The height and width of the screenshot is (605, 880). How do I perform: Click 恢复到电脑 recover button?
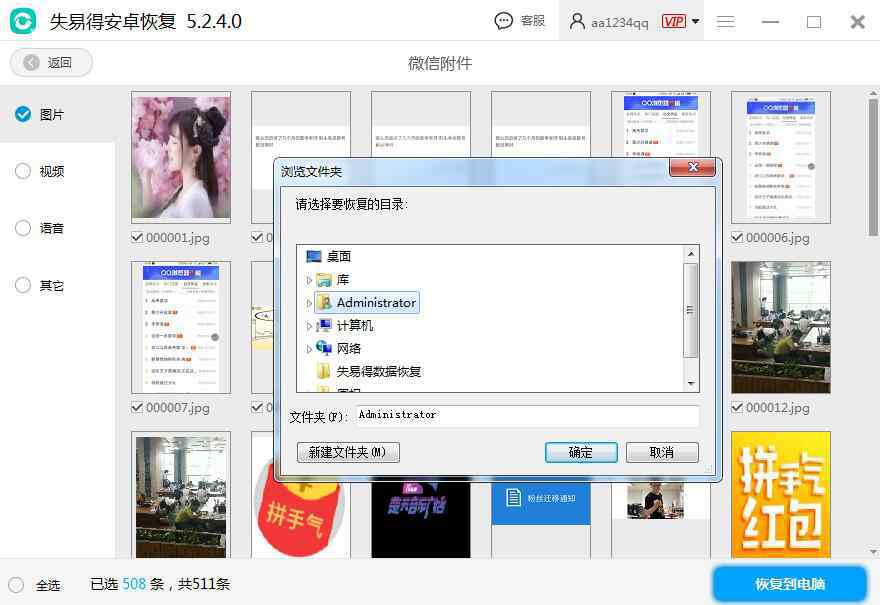(x=790, y=584)
